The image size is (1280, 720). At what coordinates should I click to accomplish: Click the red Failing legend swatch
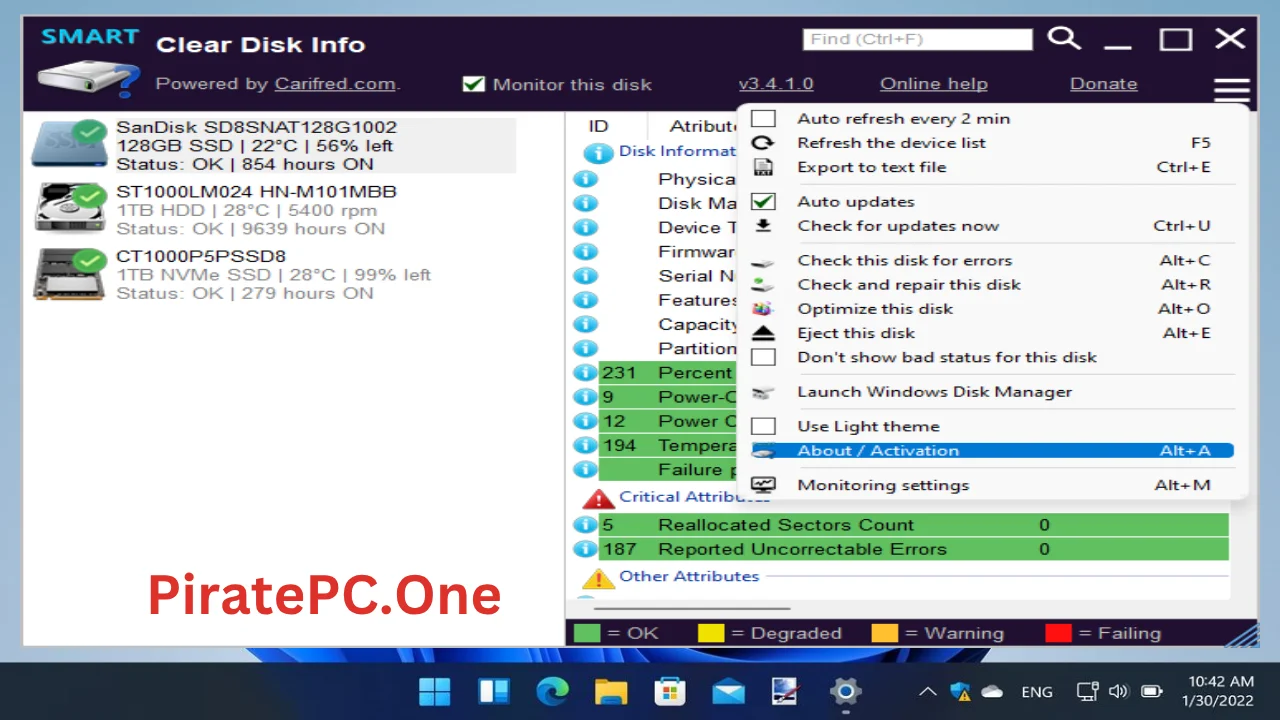pyautogui.click(x=1058, y=633)
